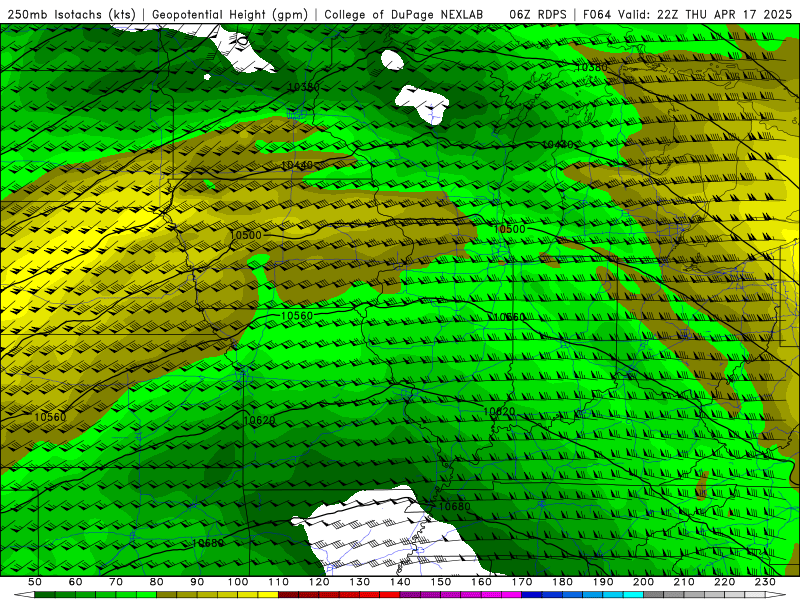Click the "F064" forecast hour text
The height and width of the screenshot is (600, 800).
click(597, 15)
